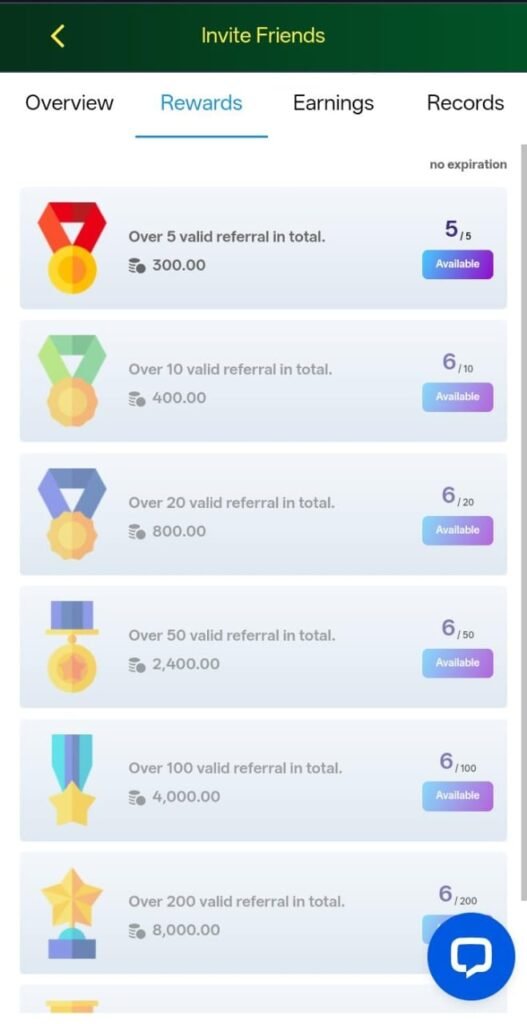The image size is (527, 1024).
Task: Click Available button for 100 referrals reward
Action: point(457,796)
